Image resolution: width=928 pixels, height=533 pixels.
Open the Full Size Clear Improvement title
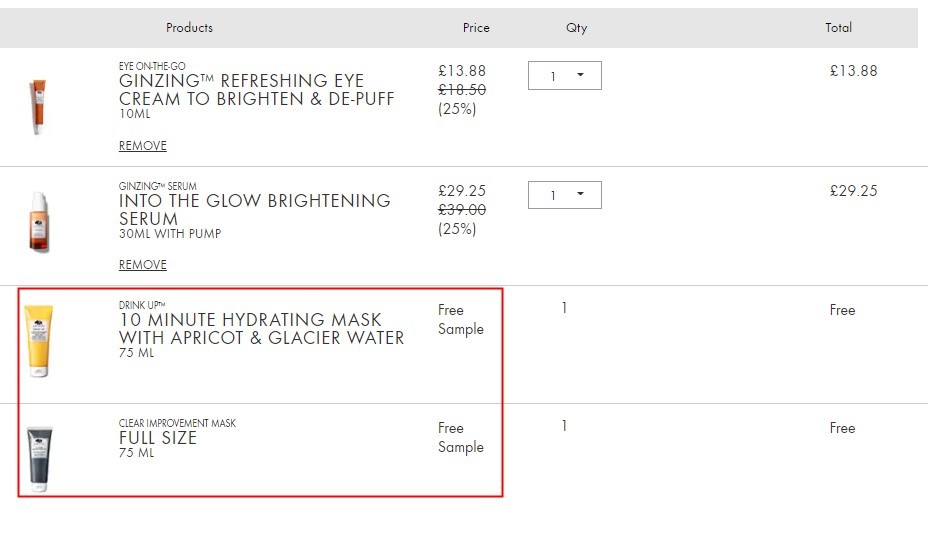coord(157,438)
